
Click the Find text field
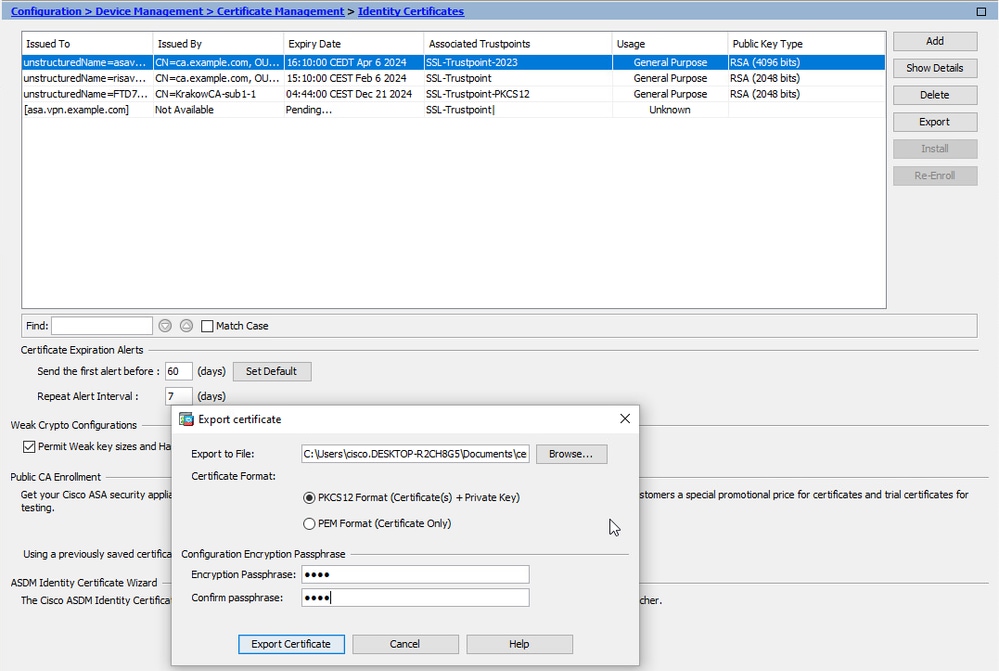[x=102, y=326]
